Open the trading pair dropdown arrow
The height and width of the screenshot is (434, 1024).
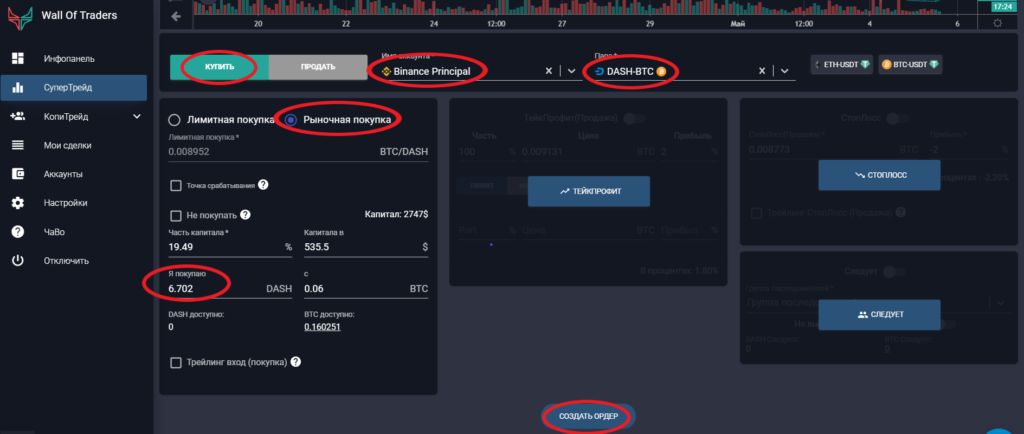pos(785,71)
